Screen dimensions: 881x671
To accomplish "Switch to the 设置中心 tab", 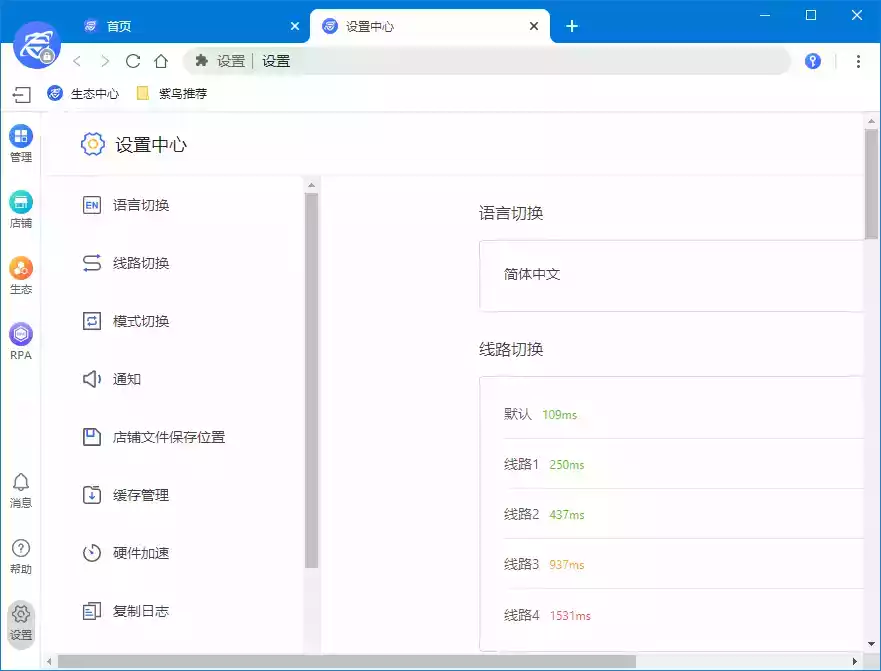I will 429,26.
